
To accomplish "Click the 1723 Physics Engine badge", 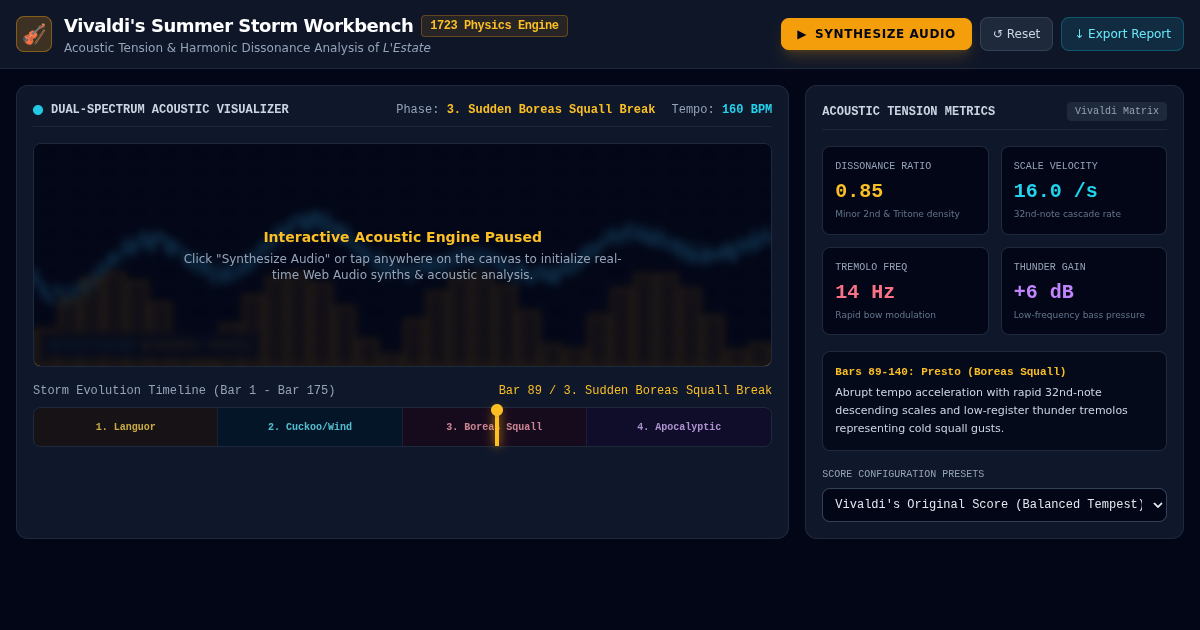I will (x=494, y=26).
